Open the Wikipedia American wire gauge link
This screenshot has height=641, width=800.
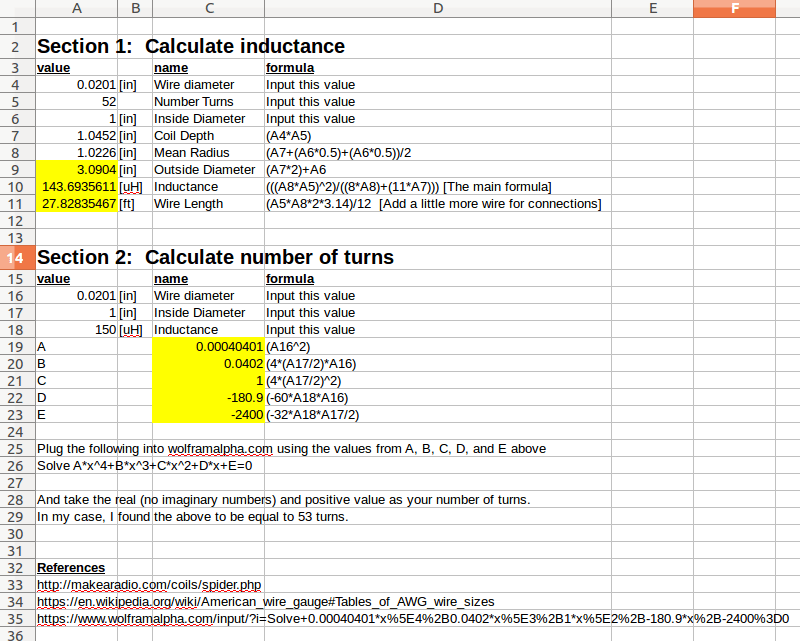click(x=265, y=602)
